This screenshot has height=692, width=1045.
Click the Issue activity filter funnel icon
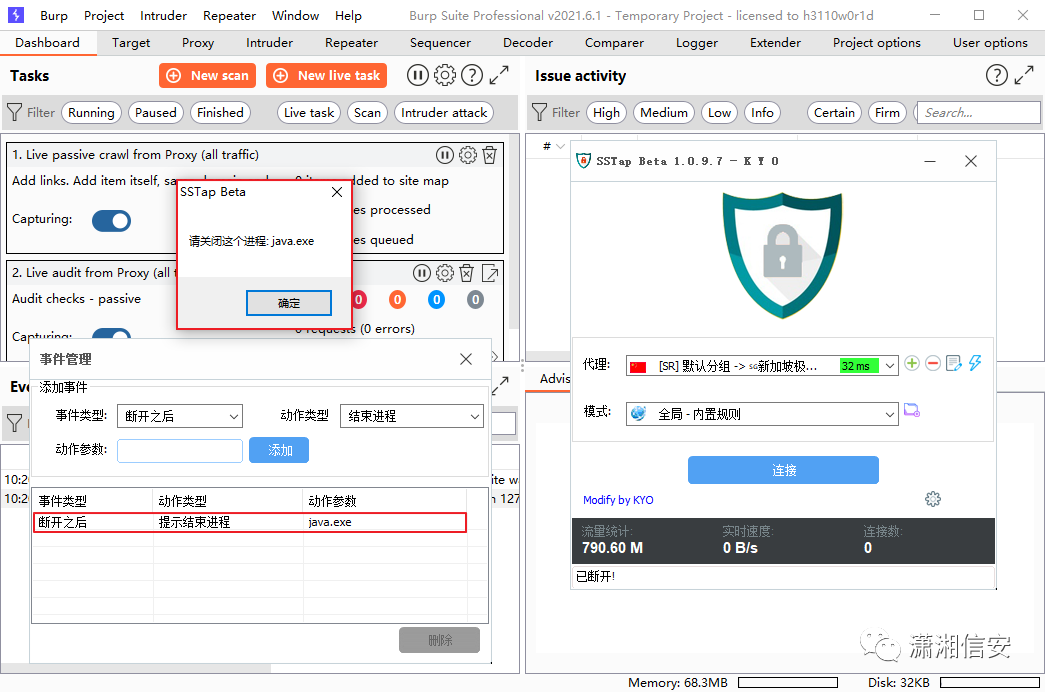coord(540,112)
